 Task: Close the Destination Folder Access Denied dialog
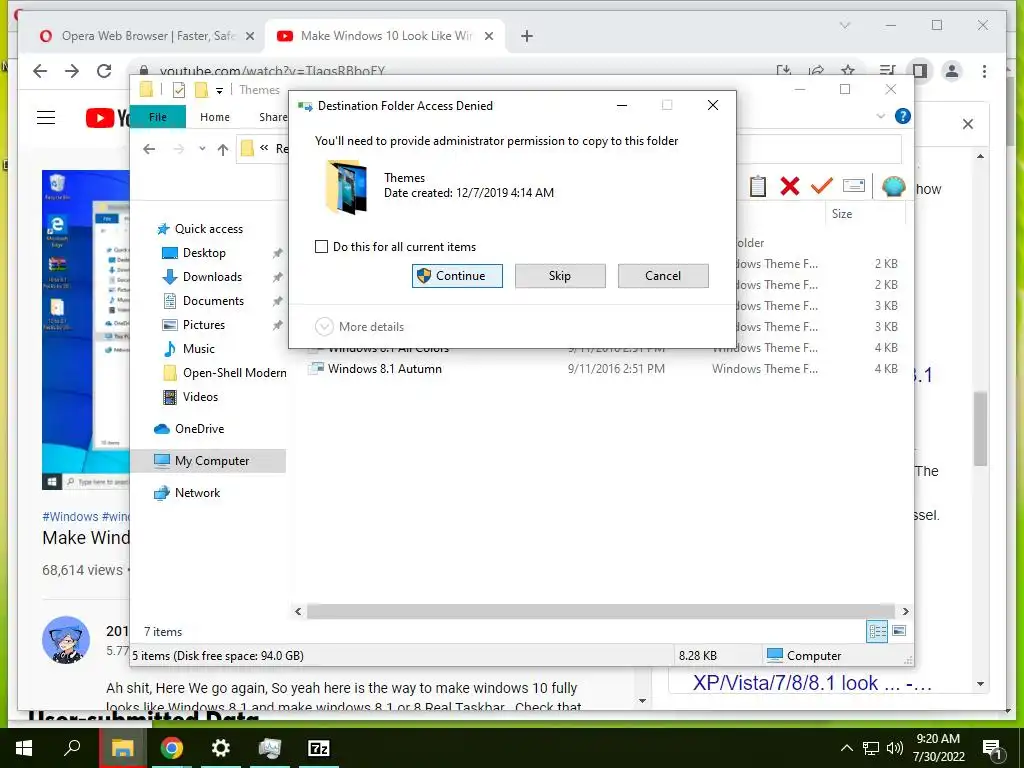[713, 105]
